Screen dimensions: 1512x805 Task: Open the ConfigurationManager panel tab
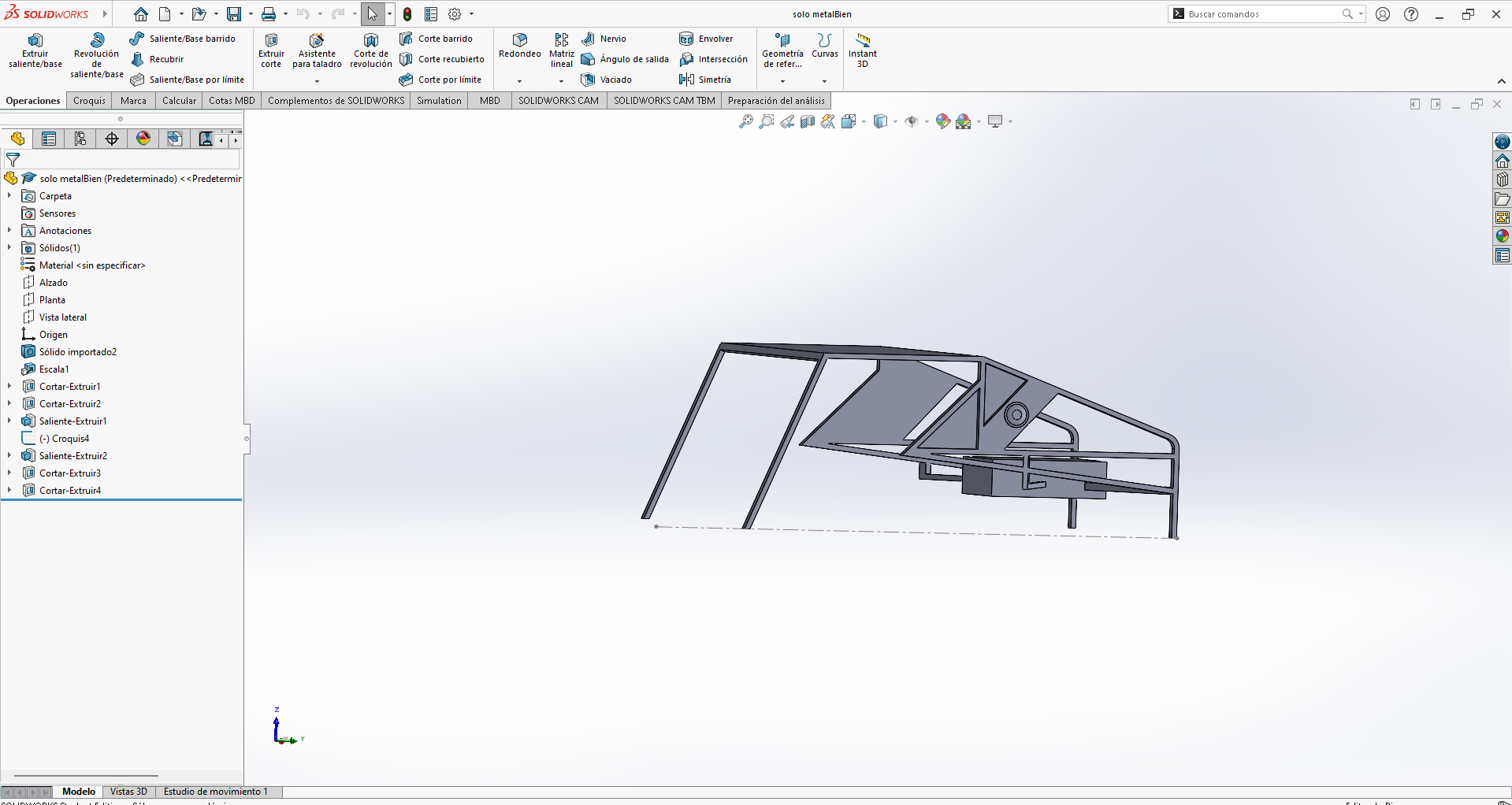point(80,139)
